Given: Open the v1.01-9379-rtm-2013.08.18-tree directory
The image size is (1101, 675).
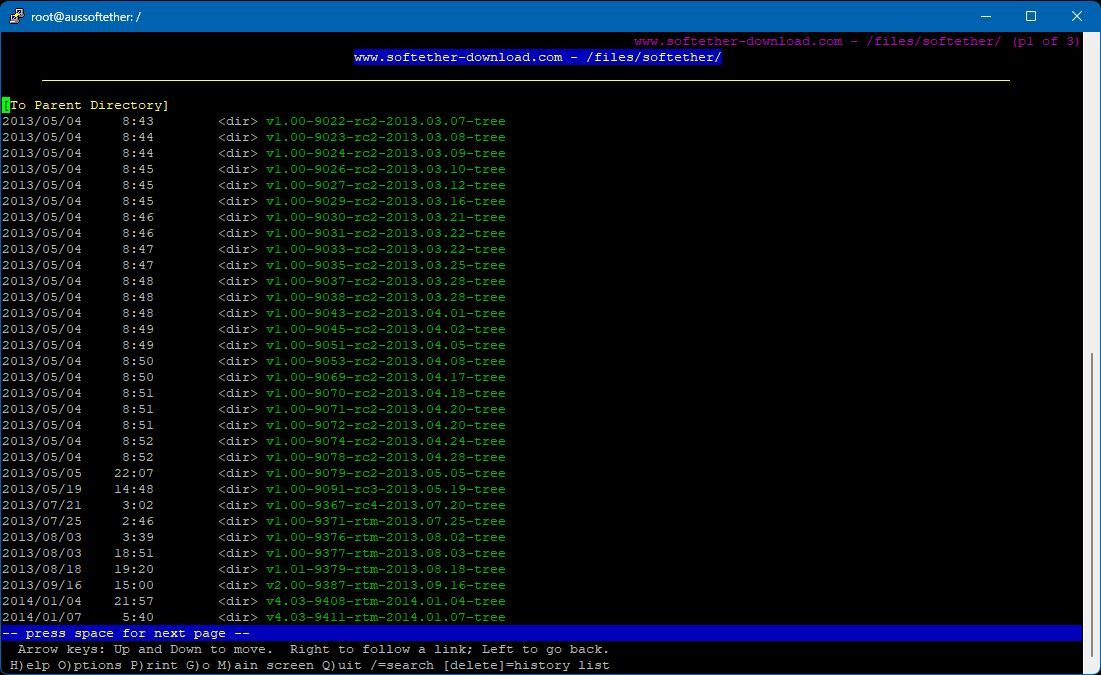Looking at the screenshot, I should (385, 569).
